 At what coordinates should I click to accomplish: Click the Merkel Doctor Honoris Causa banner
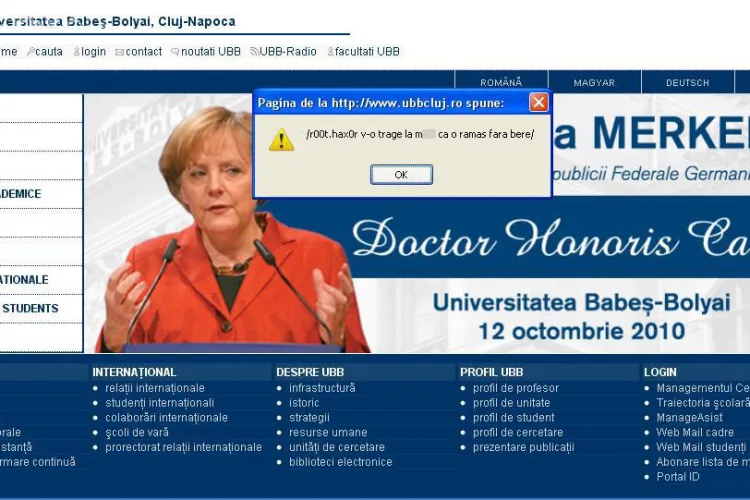pos(417,223)
